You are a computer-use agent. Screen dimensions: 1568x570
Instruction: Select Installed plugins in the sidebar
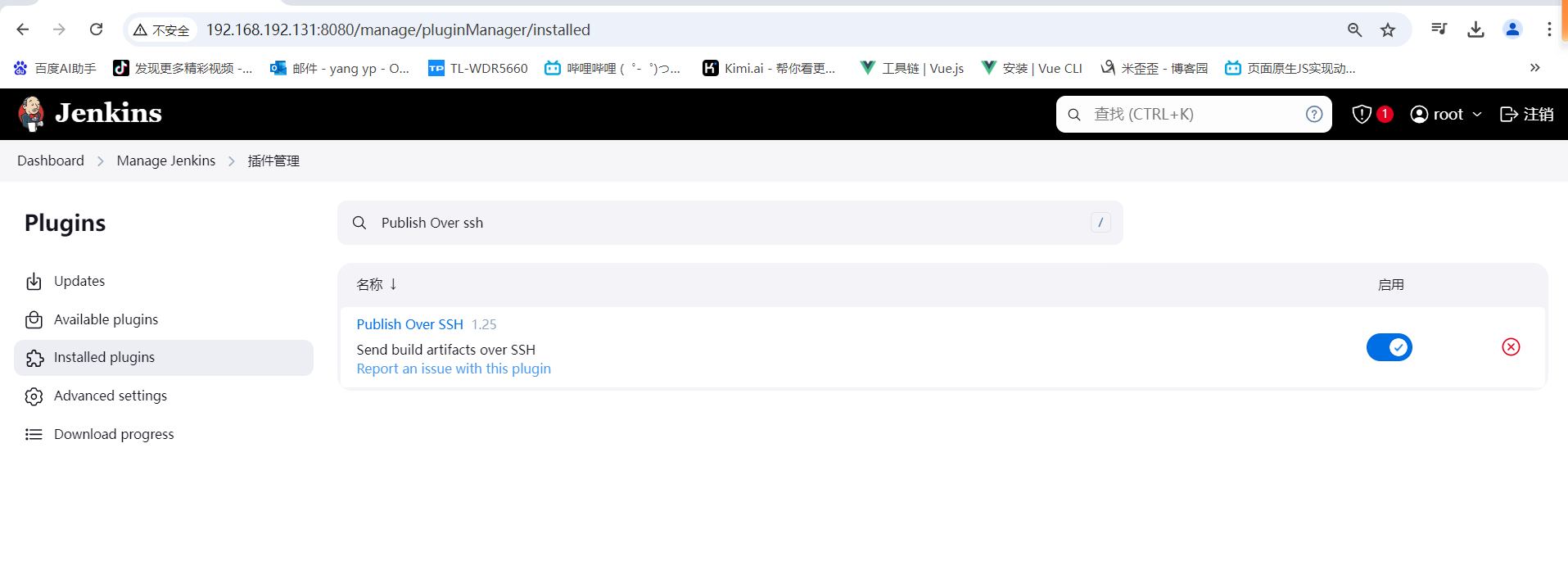point(164,358)
